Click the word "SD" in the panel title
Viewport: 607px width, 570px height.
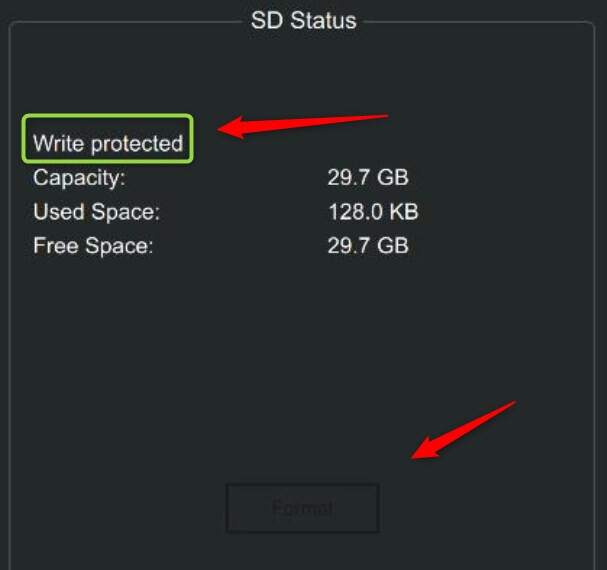coord(267,20)
